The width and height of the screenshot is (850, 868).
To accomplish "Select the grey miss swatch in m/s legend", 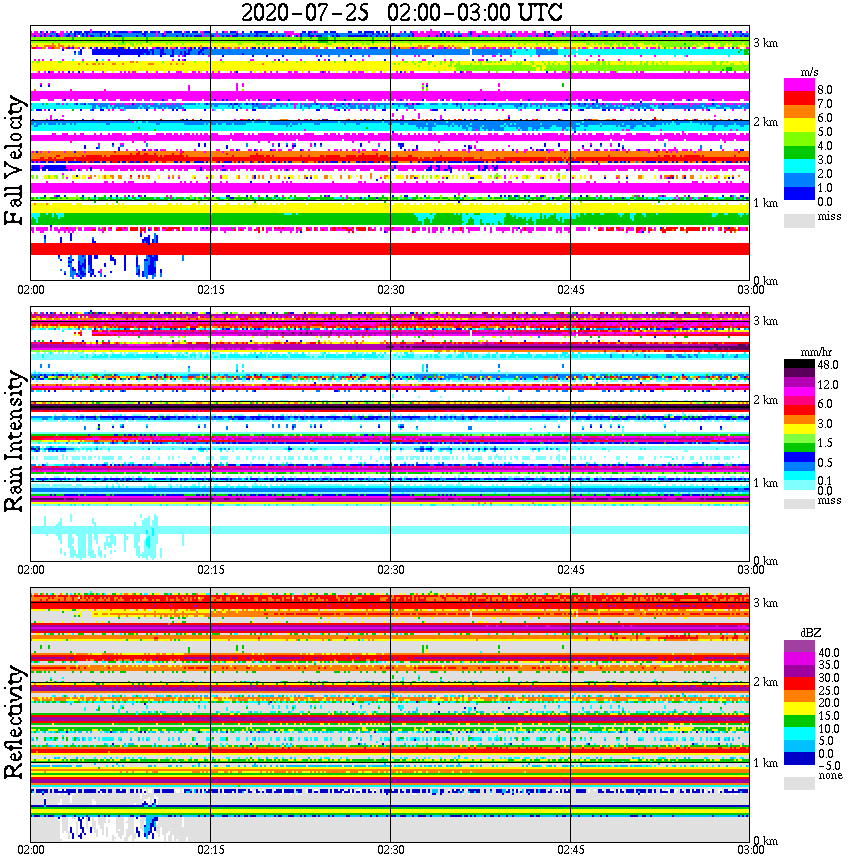I will (x=799, y=220).
